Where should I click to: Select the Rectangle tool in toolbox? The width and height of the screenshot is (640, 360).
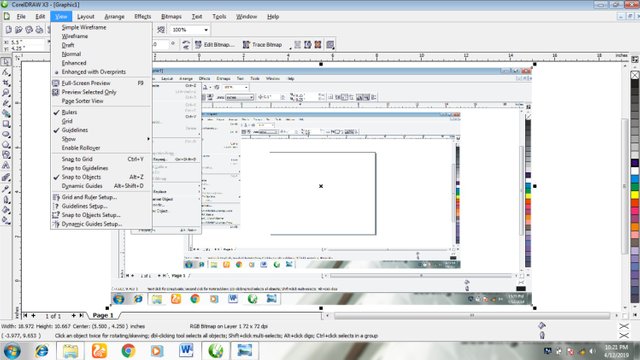click(x=6, y=124)
